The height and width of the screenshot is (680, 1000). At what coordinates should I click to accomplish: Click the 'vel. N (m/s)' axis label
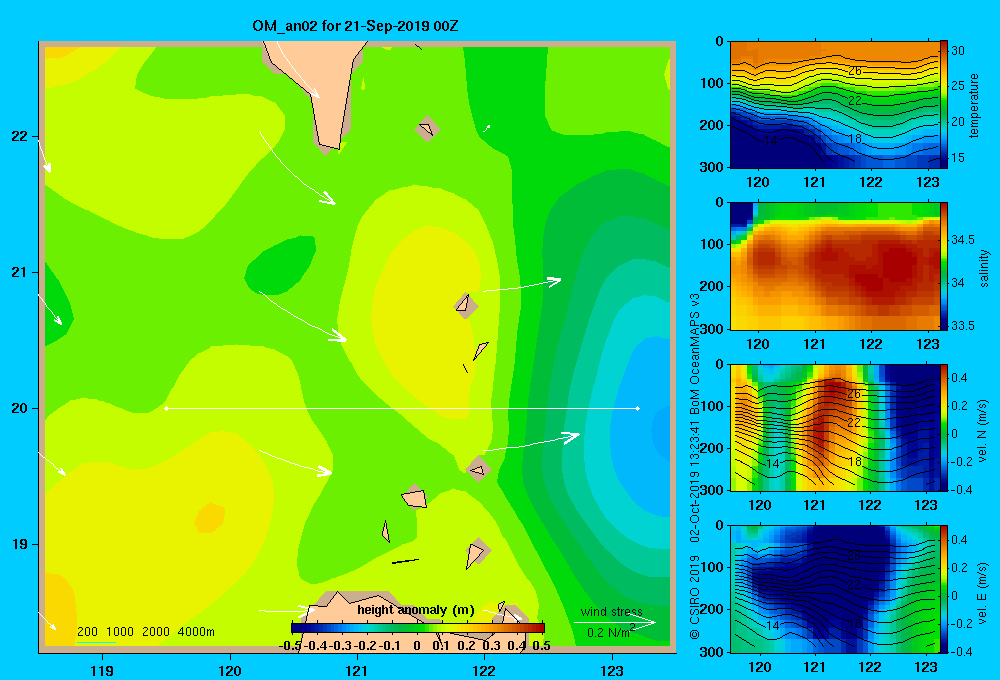click(983, 431)
